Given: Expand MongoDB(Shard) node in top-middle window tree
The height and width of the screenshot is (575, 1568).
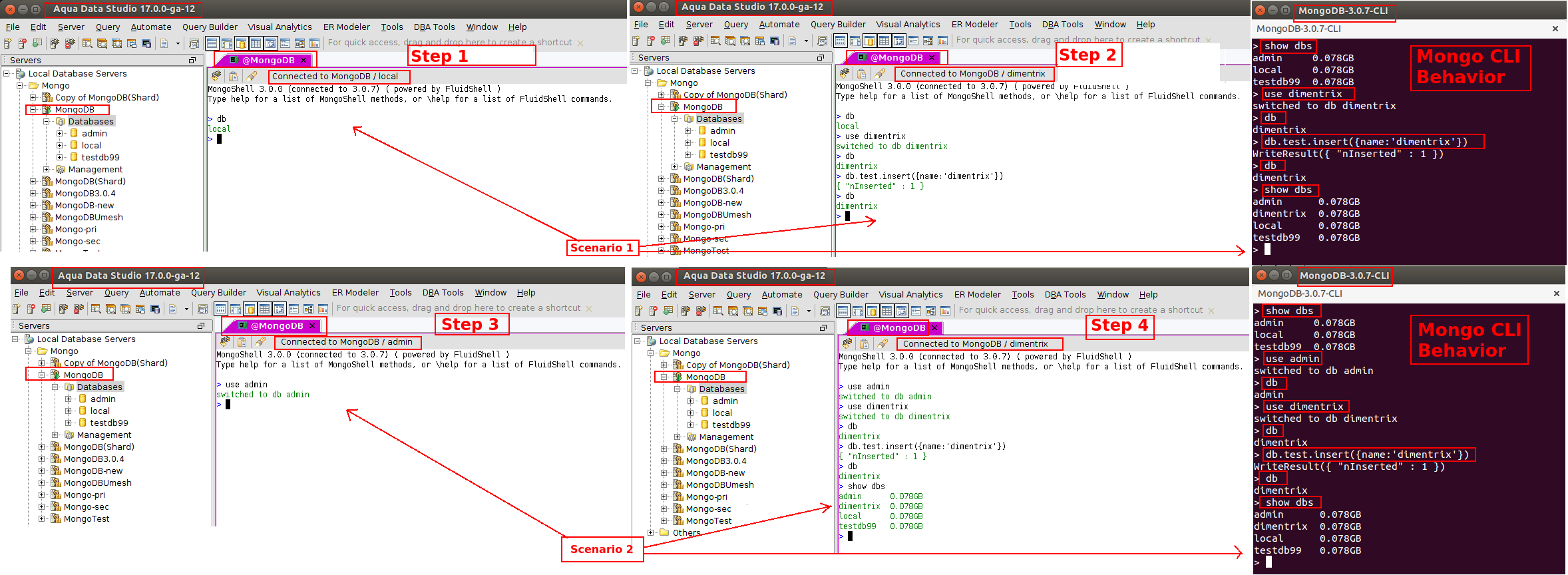Looking at the screenshot, I should click(x=662, y=178).
